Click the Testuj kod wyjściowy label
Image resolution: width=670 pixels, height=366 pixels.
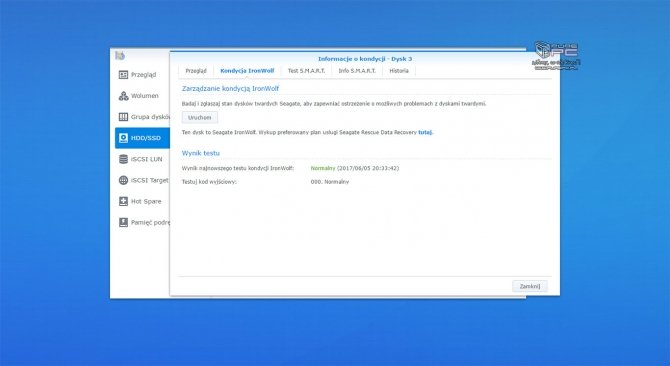click(x=209, y=182)
